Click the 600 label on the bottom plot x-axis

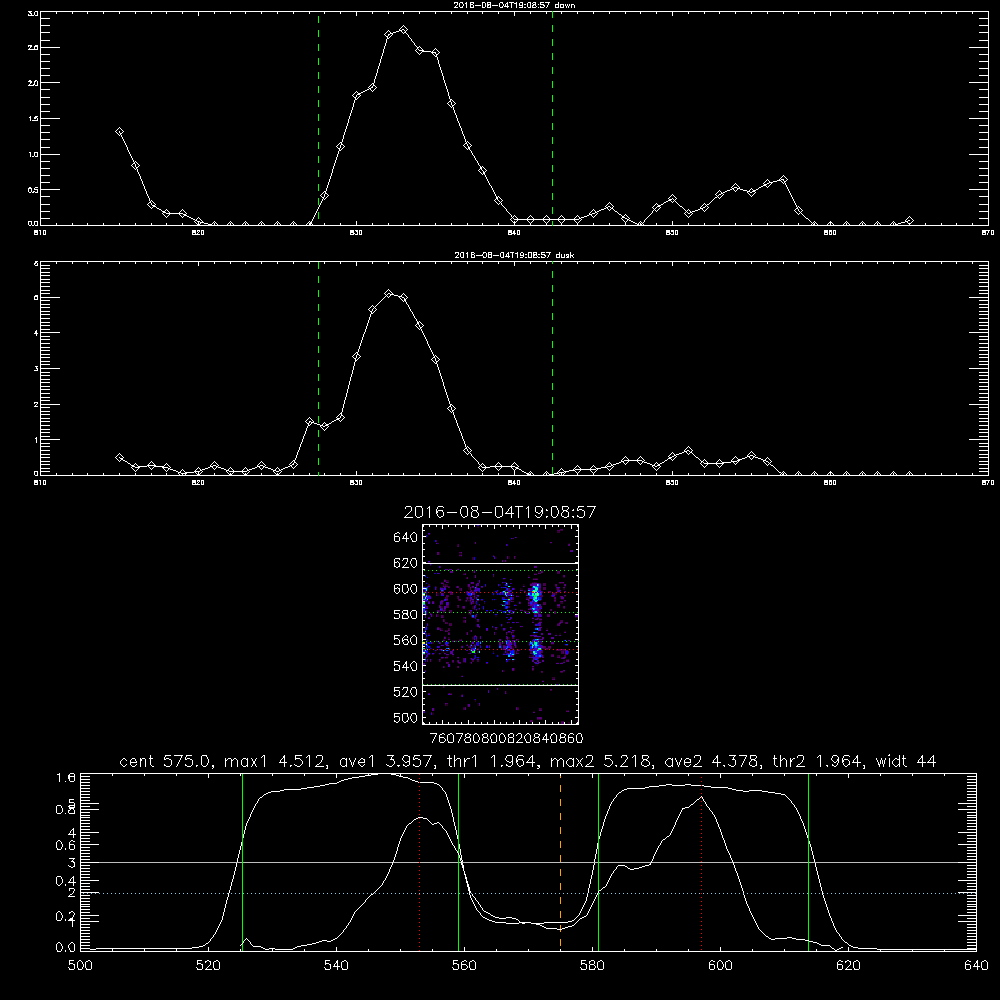[721, 966]
